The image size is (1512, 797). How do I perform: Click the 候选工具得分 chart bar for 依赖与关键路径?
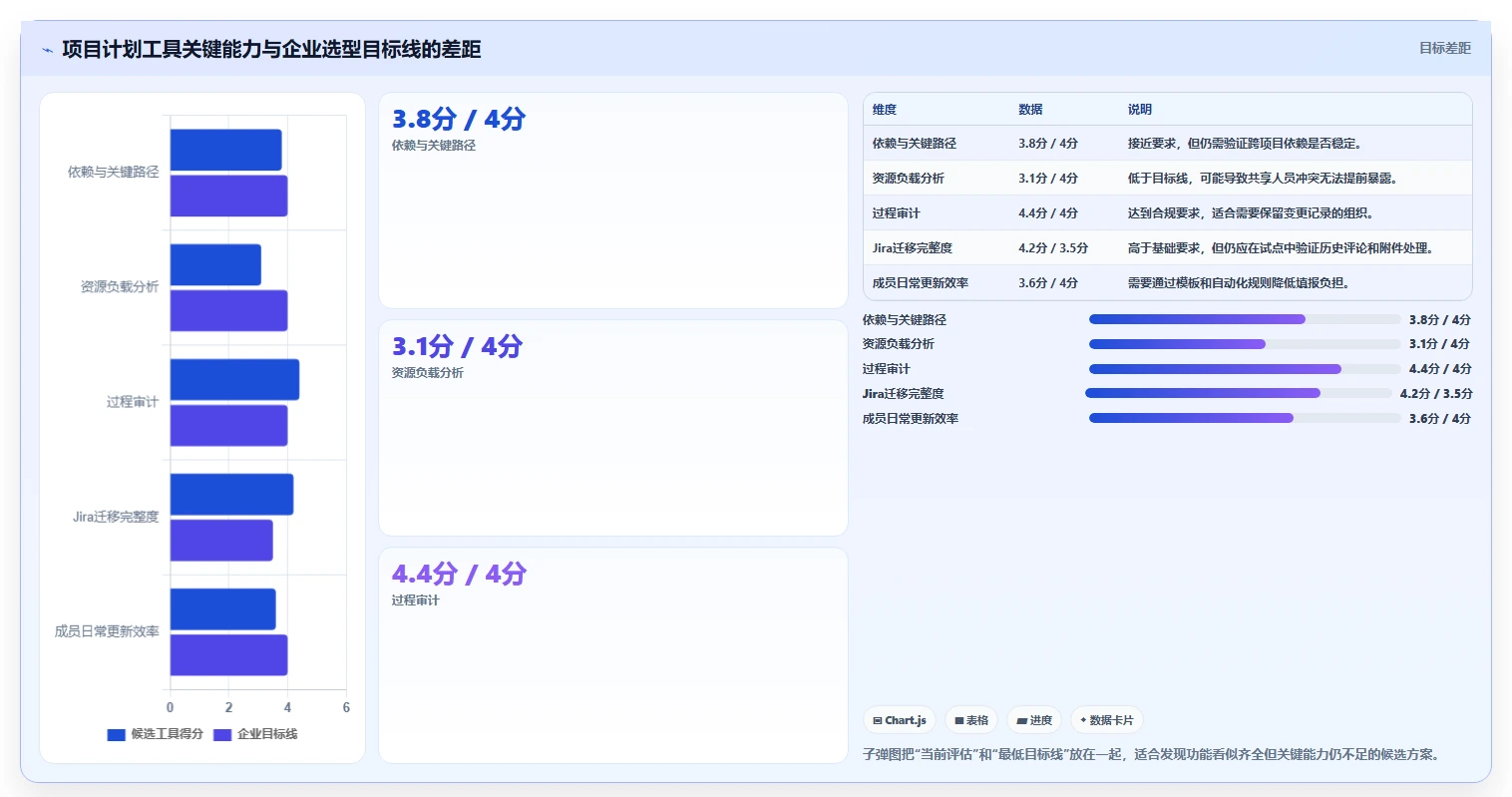coord(226,151)
